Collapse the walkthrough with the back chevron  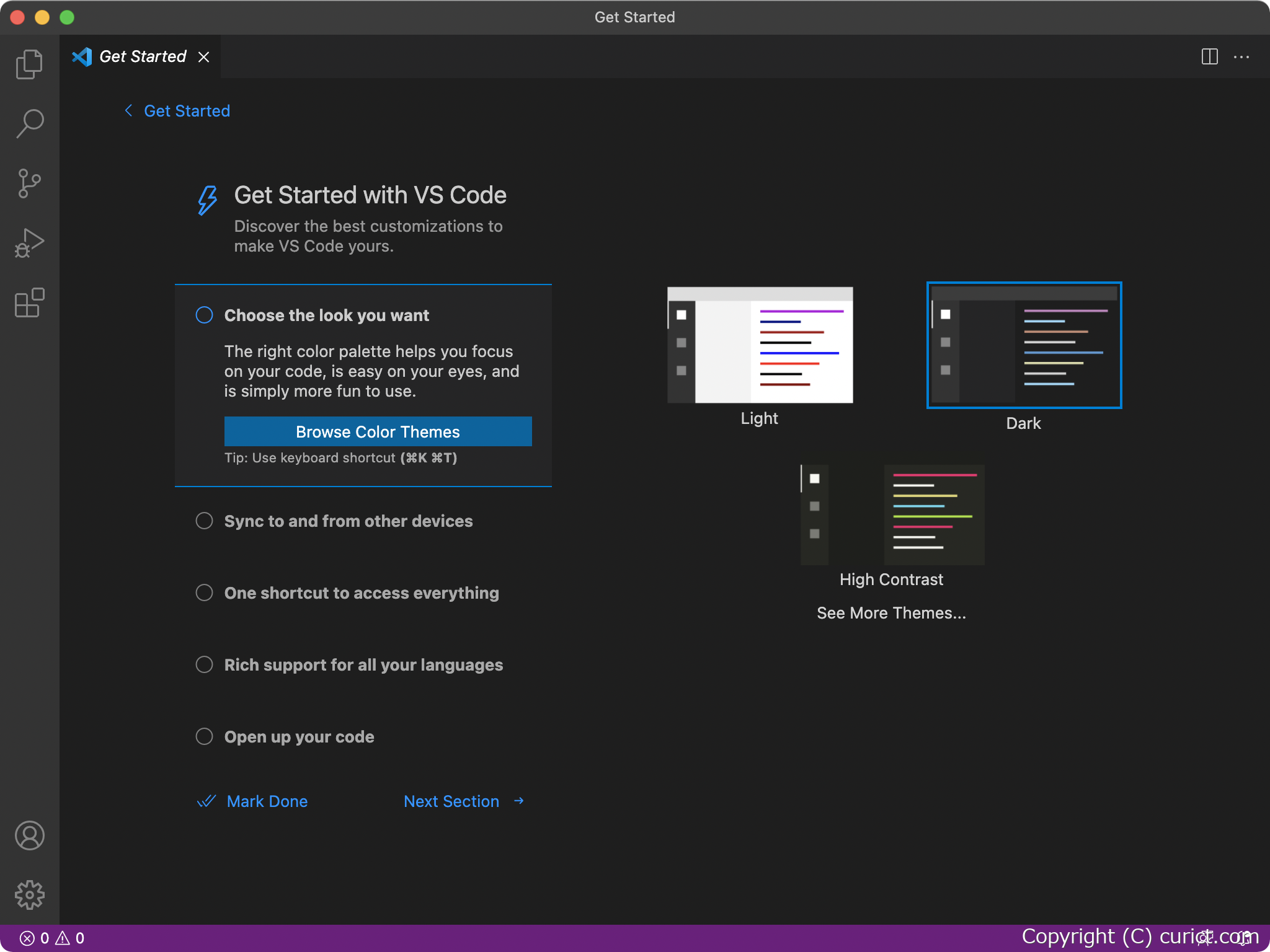[x=128, y=110]
